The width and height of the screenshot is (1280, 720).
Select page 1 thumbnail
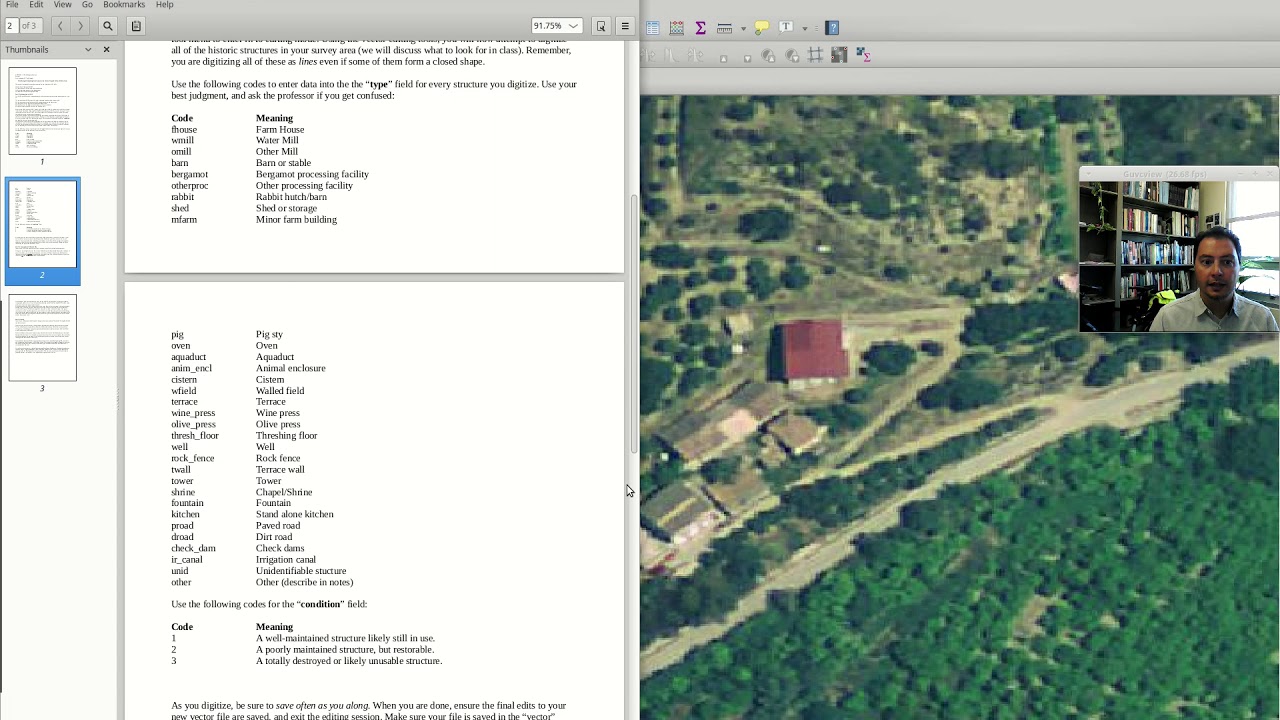point(42,111)
